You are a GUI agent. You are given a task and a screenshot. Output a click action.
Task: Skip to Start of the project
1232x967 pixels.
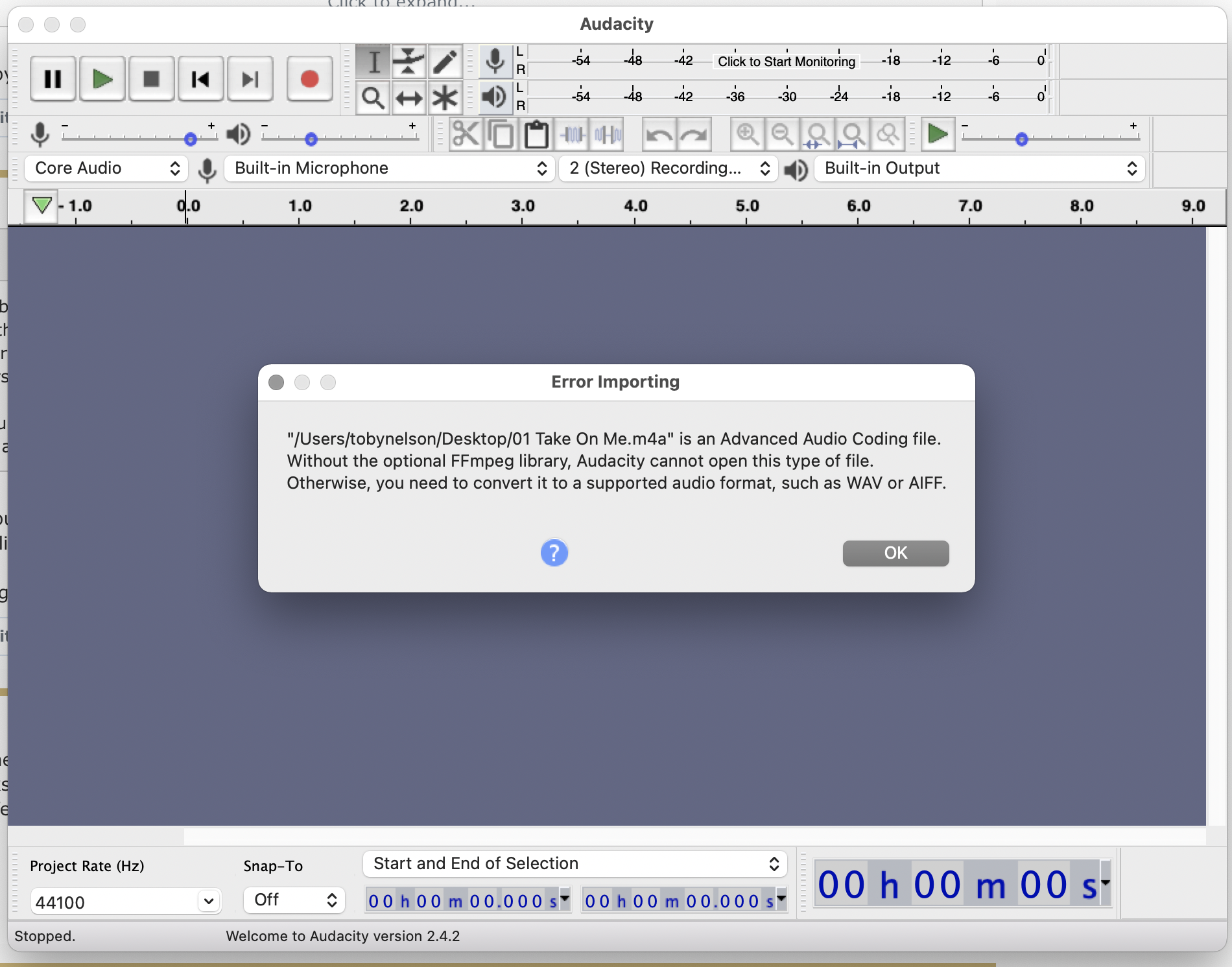(x=200, y=79)
